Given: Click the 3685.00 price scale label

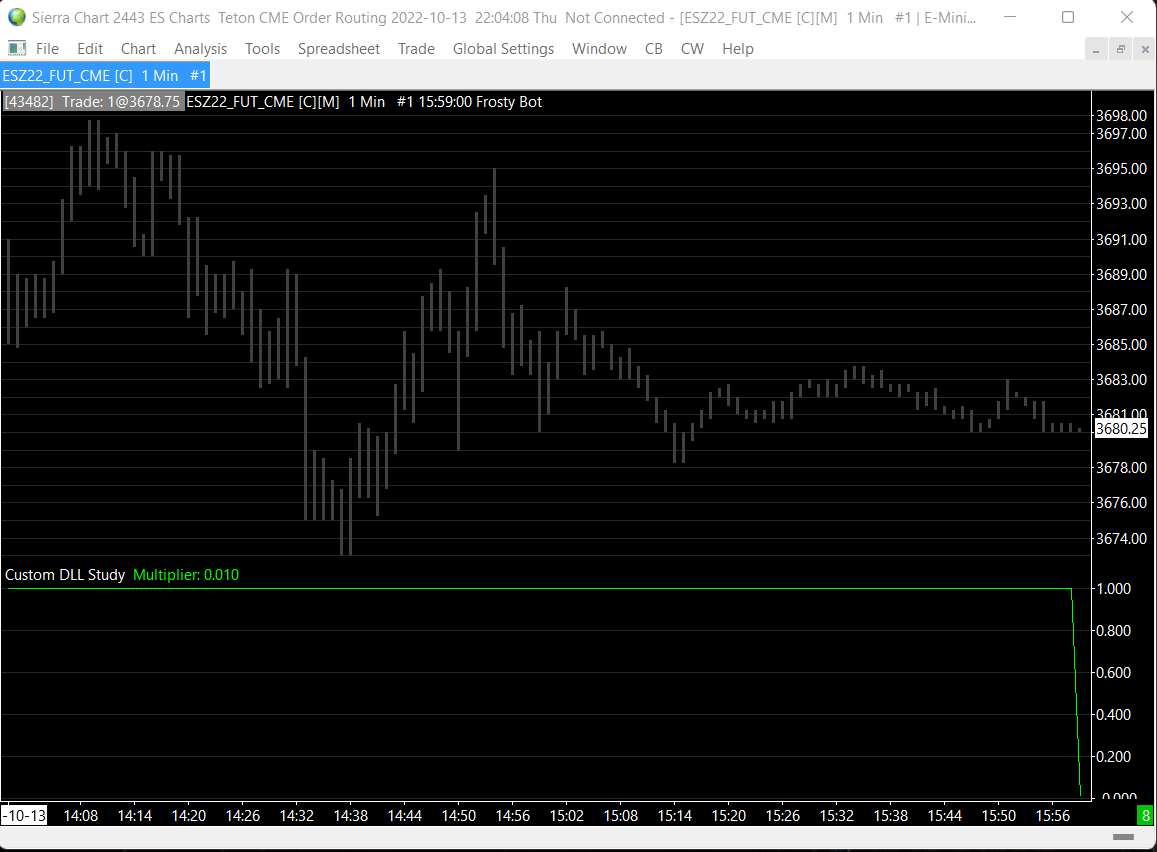Looking at the screenshot, I should click(x=1122, y=344).
